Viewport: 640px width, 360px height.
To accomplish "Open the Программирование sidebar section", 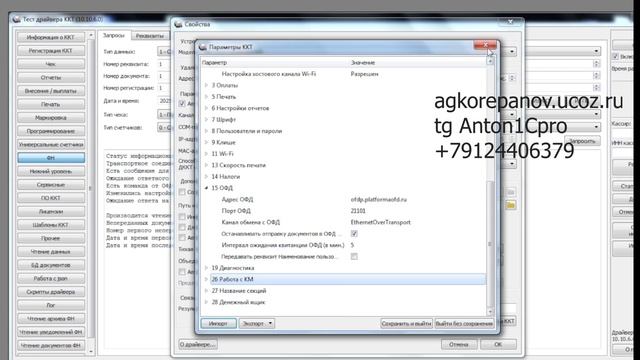I will 51,131.
